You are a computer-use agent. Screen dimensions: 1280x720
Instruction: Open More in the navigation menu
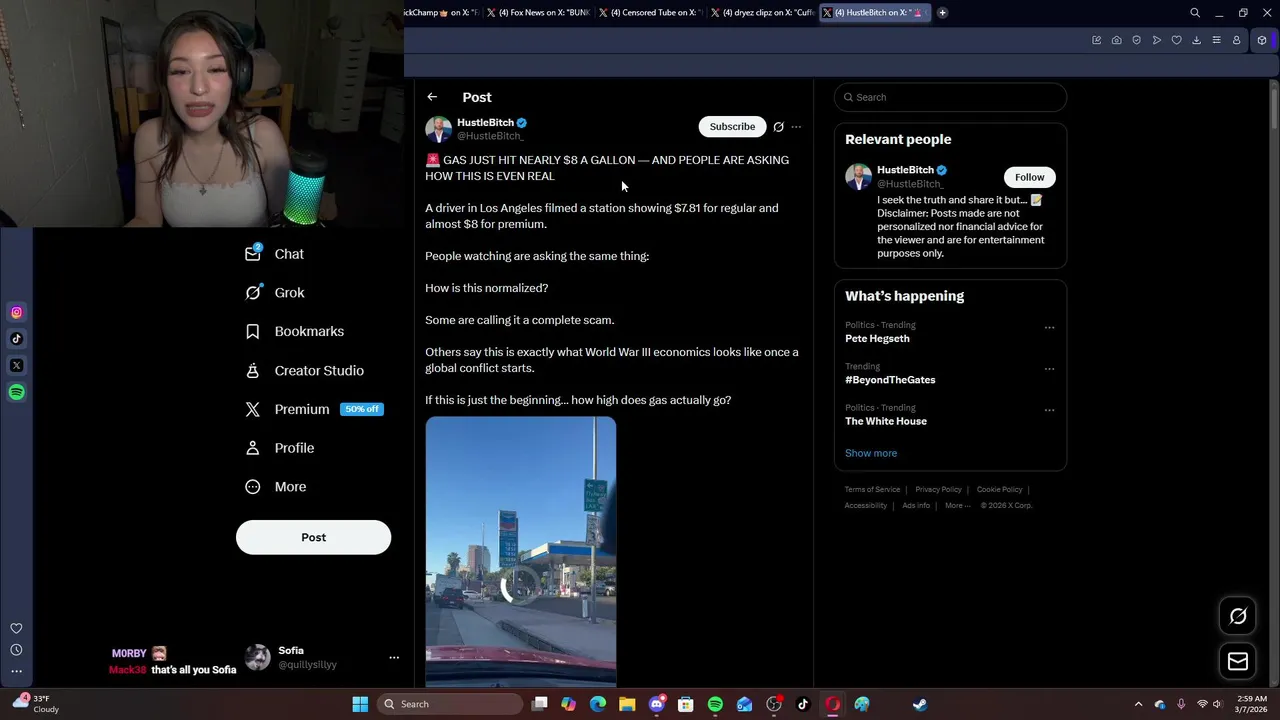276,487
